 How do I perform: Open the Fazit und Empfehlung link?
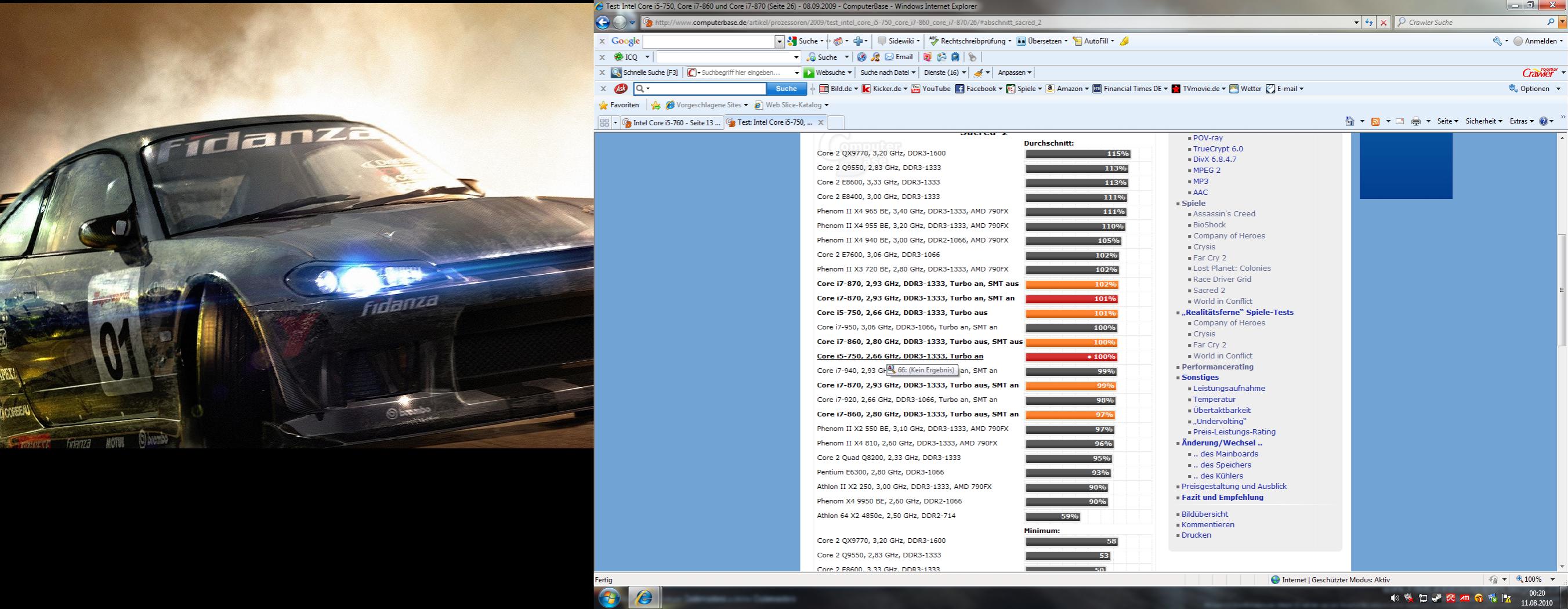coord(1222,498)
